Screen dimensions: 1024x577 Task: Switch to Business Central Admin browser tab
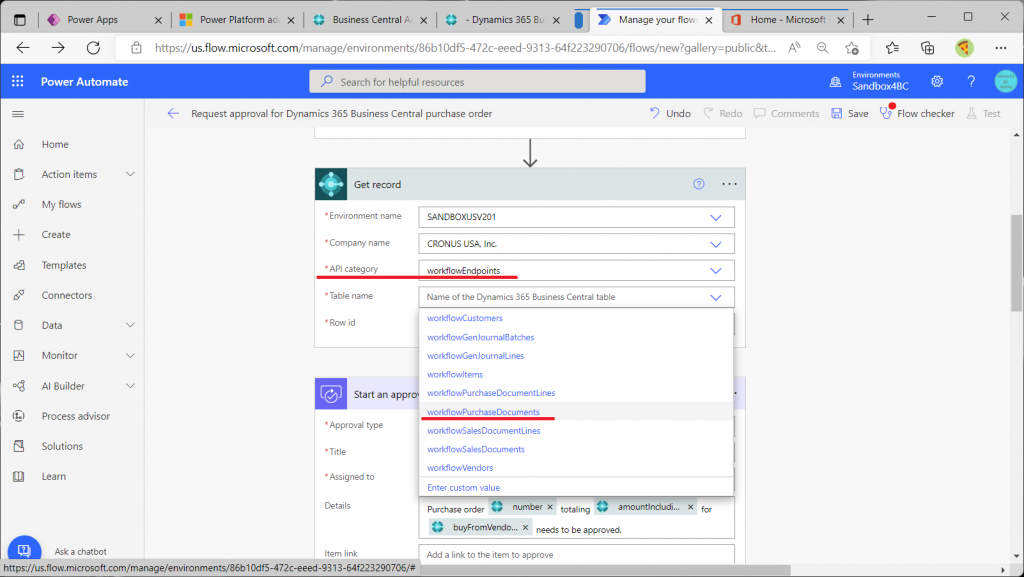pos(369,20)
